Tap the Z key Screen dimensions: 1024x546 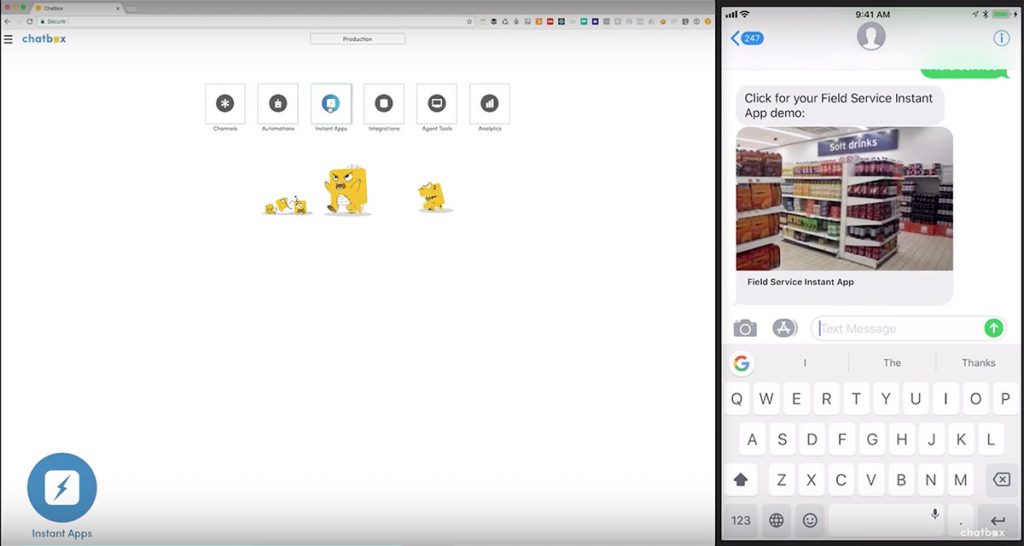tap(781, 480)
